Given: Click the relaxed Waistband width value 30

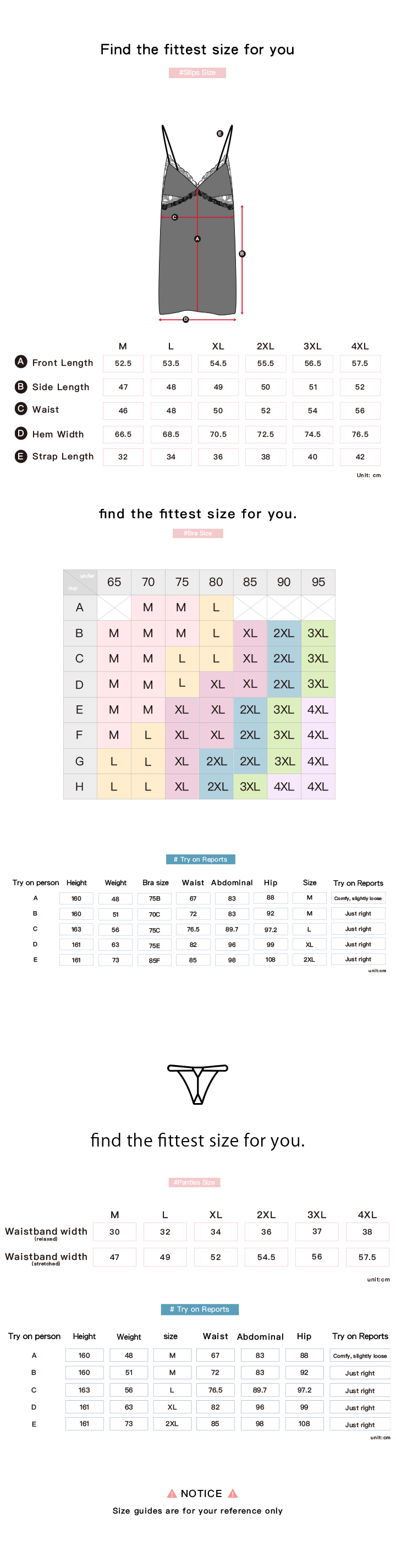Looking at the screenshot, I should [x=114, y=1231].
